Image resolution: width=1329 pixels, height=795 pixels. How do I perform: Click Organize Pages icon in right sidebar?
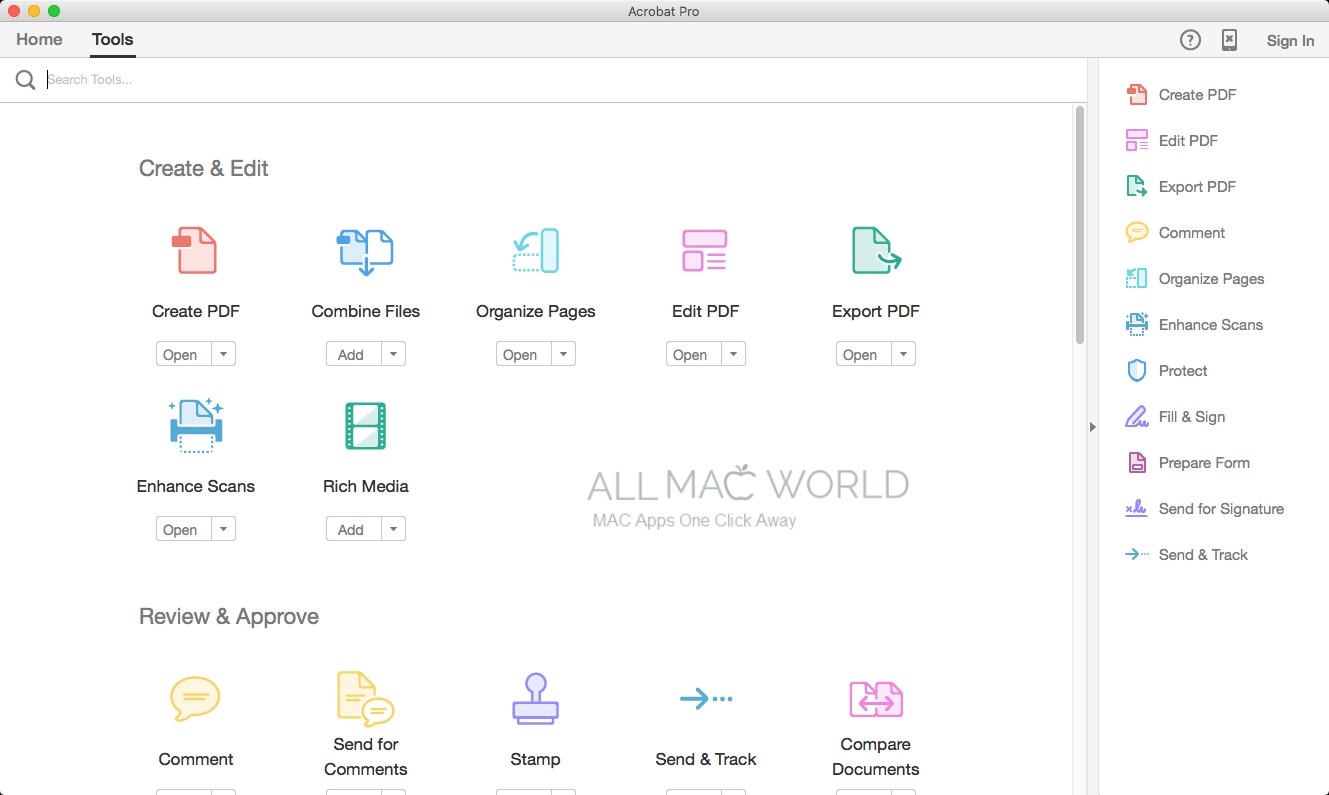[1137, 279]
